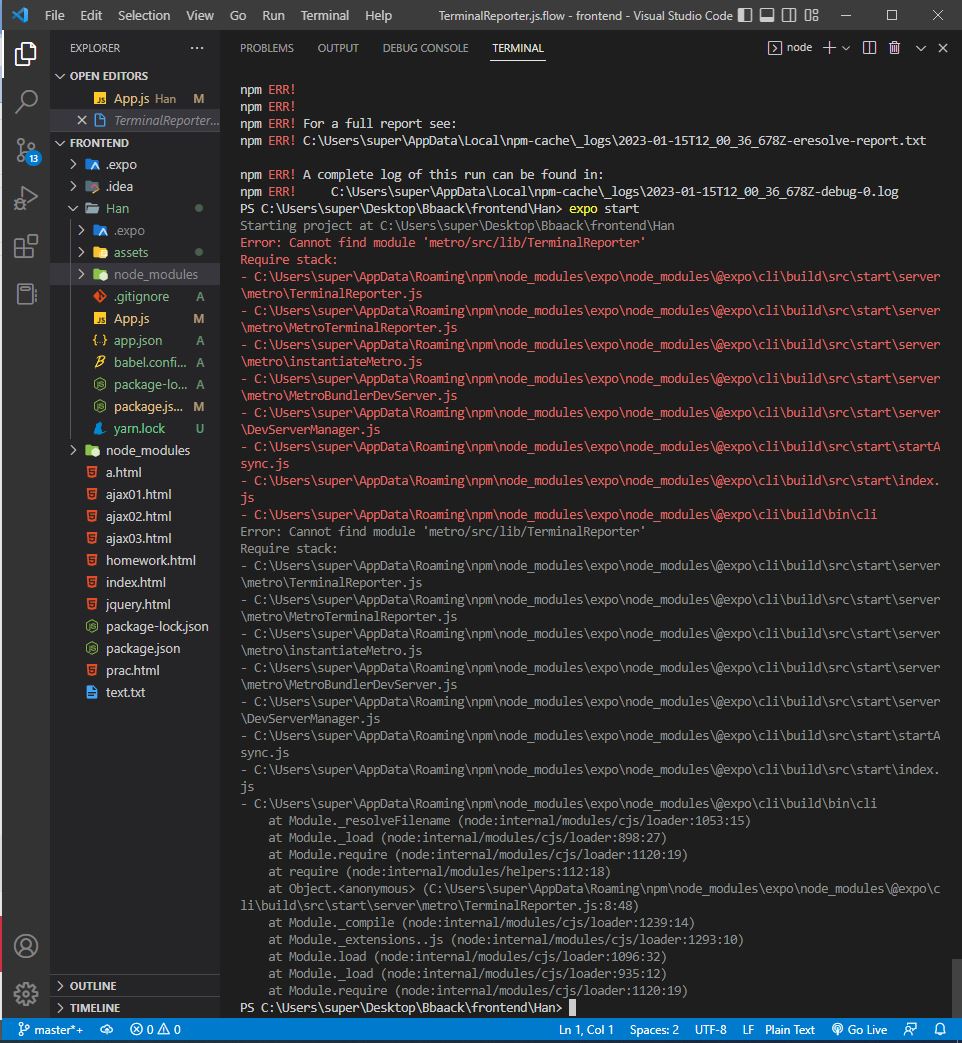
Task: Open the Accounts icon in activity bar
Action: [26, 946]
